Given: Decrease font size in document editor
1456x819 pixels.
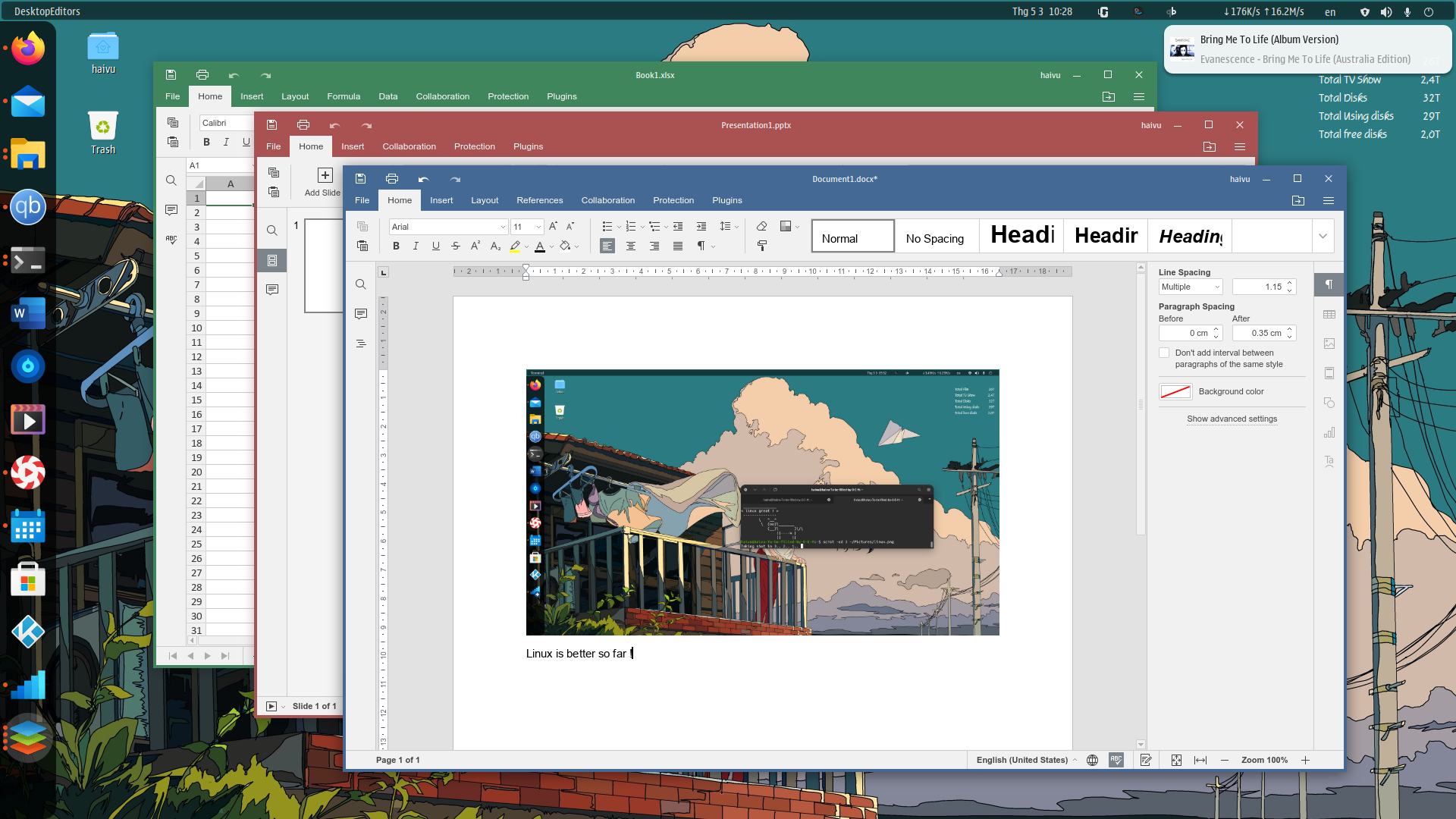Looking at the screenshot, I should click(x=570, y=226).
